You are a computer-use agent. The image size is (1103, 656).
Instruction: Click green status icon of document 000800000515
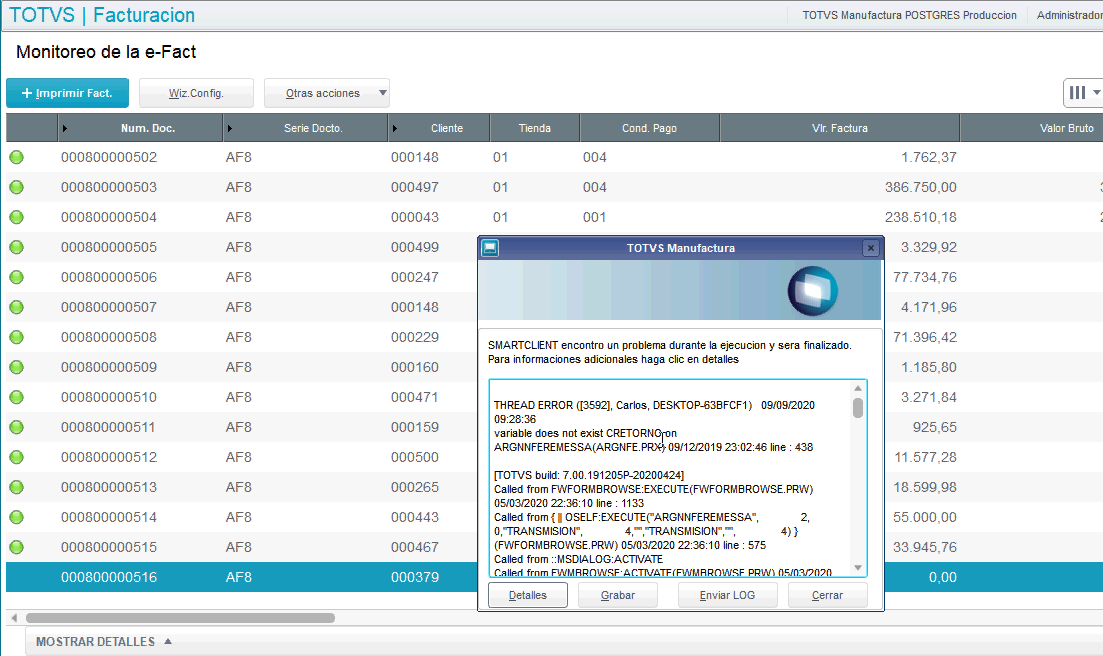tap(16, 547)
